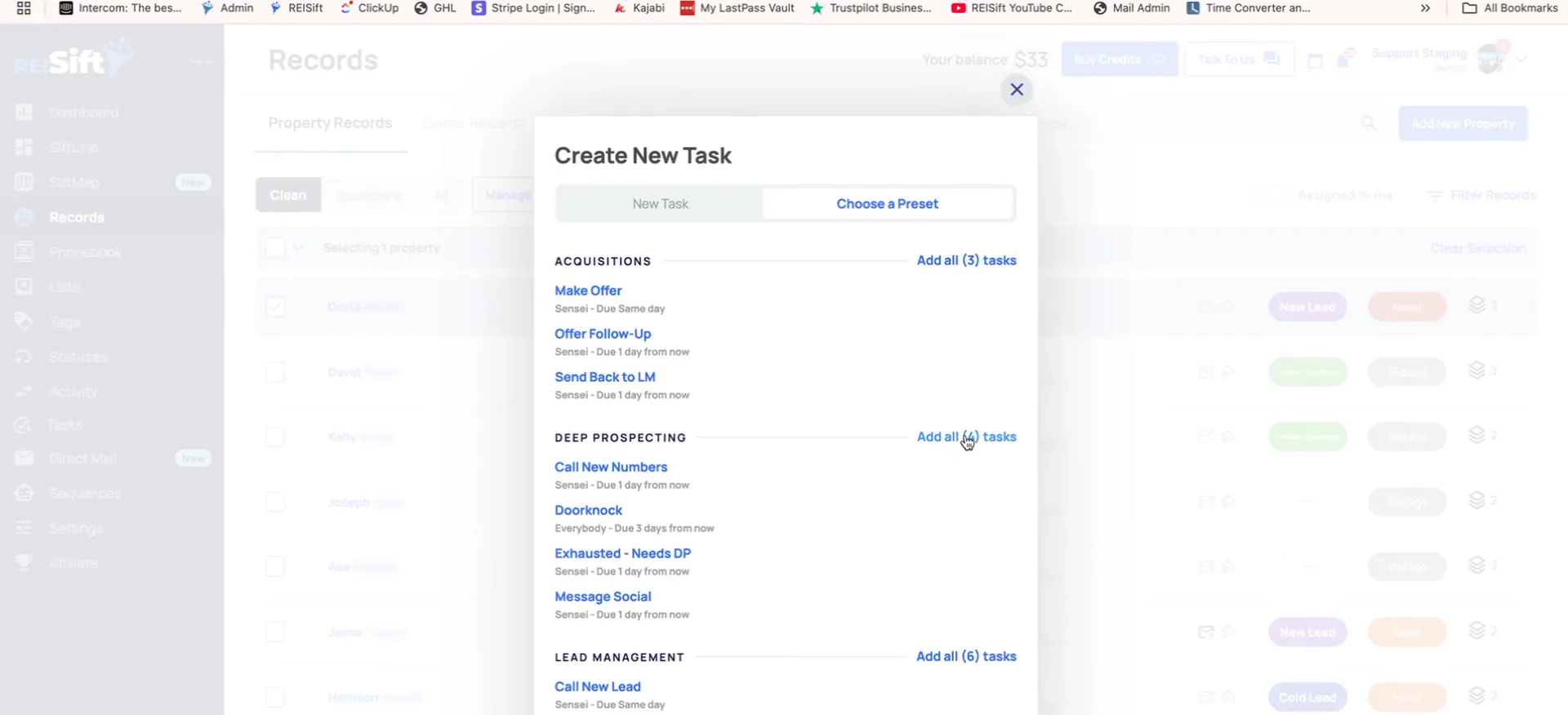Viewport: 1568px width, 715px height.
Task: Open the Stripe Login bookmark
Action: [533, 8]
